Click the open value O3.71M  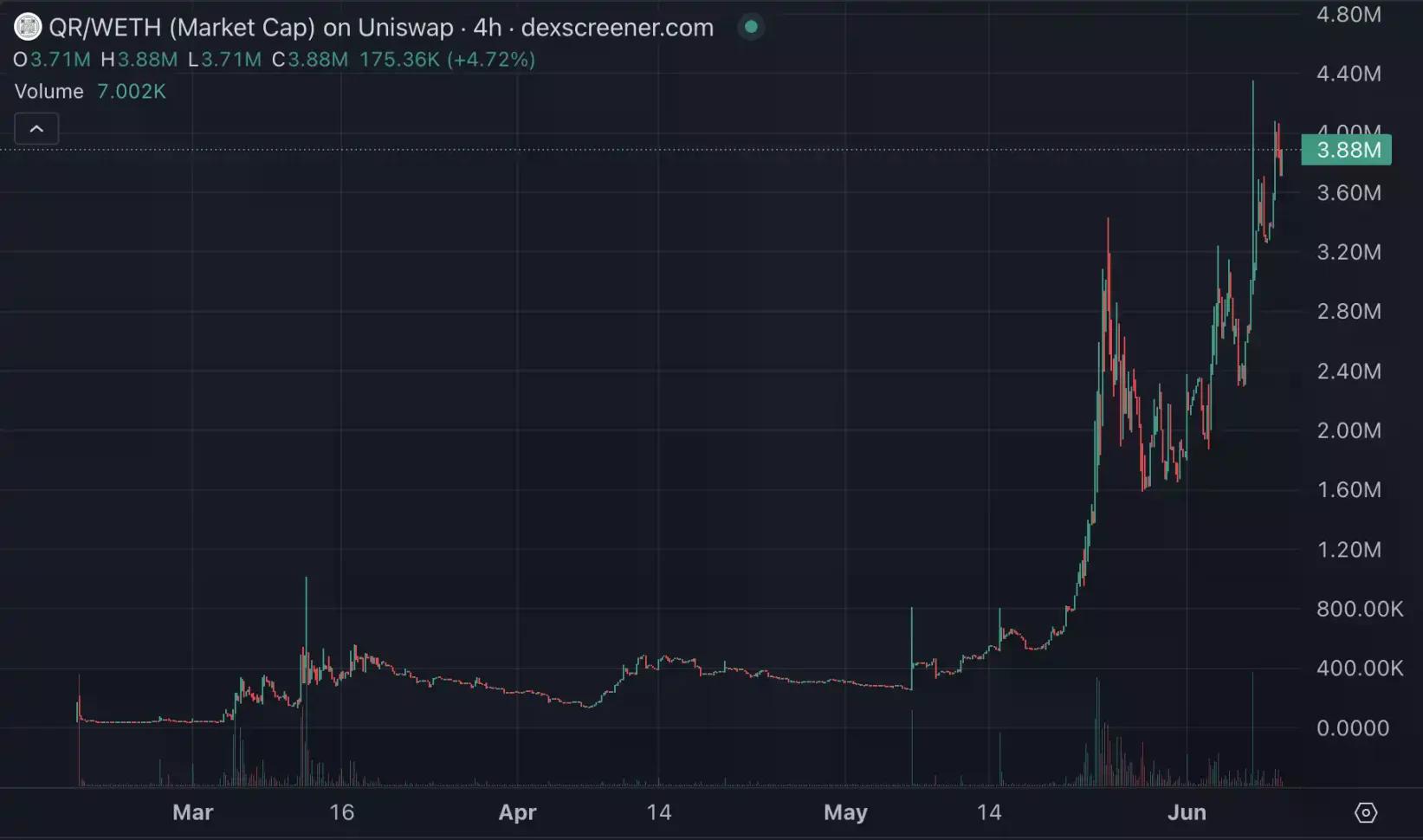52,60
